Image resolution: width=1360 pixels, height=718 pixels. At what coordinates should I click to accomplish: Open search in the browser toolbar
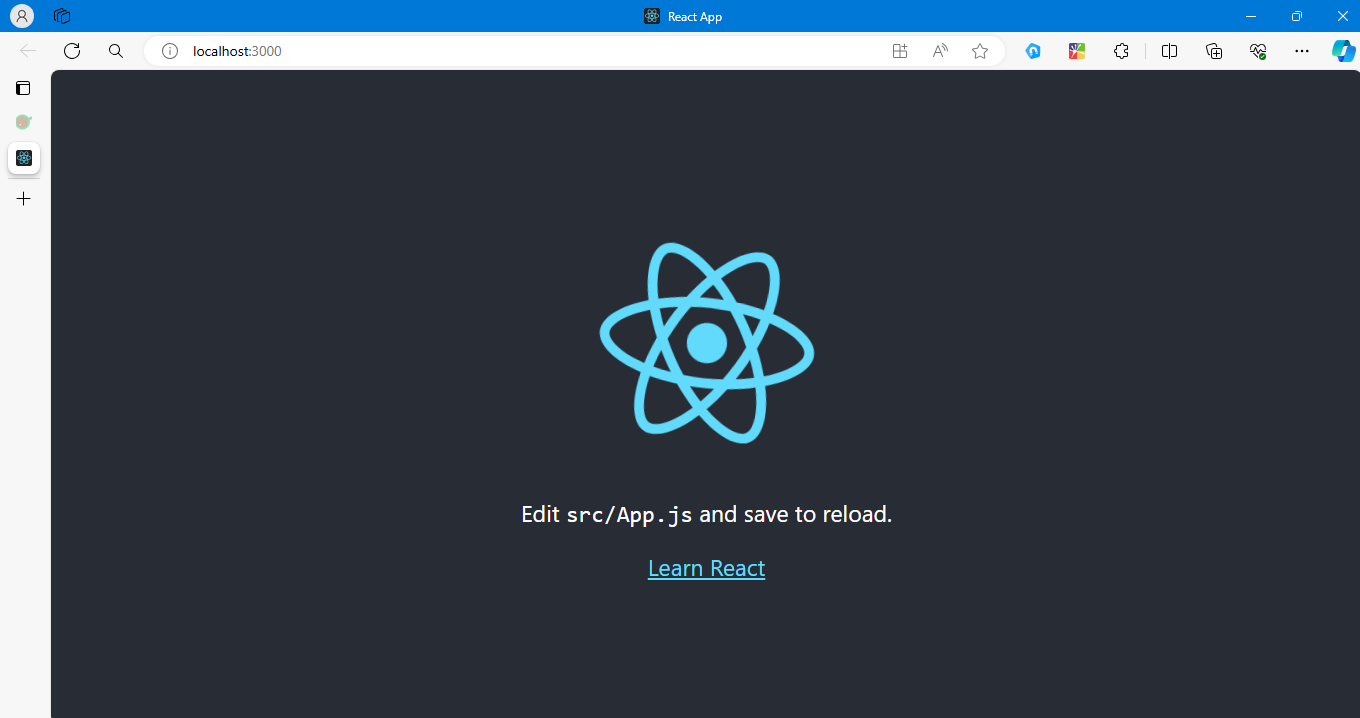pyautogui.click(x=115, y=51)
